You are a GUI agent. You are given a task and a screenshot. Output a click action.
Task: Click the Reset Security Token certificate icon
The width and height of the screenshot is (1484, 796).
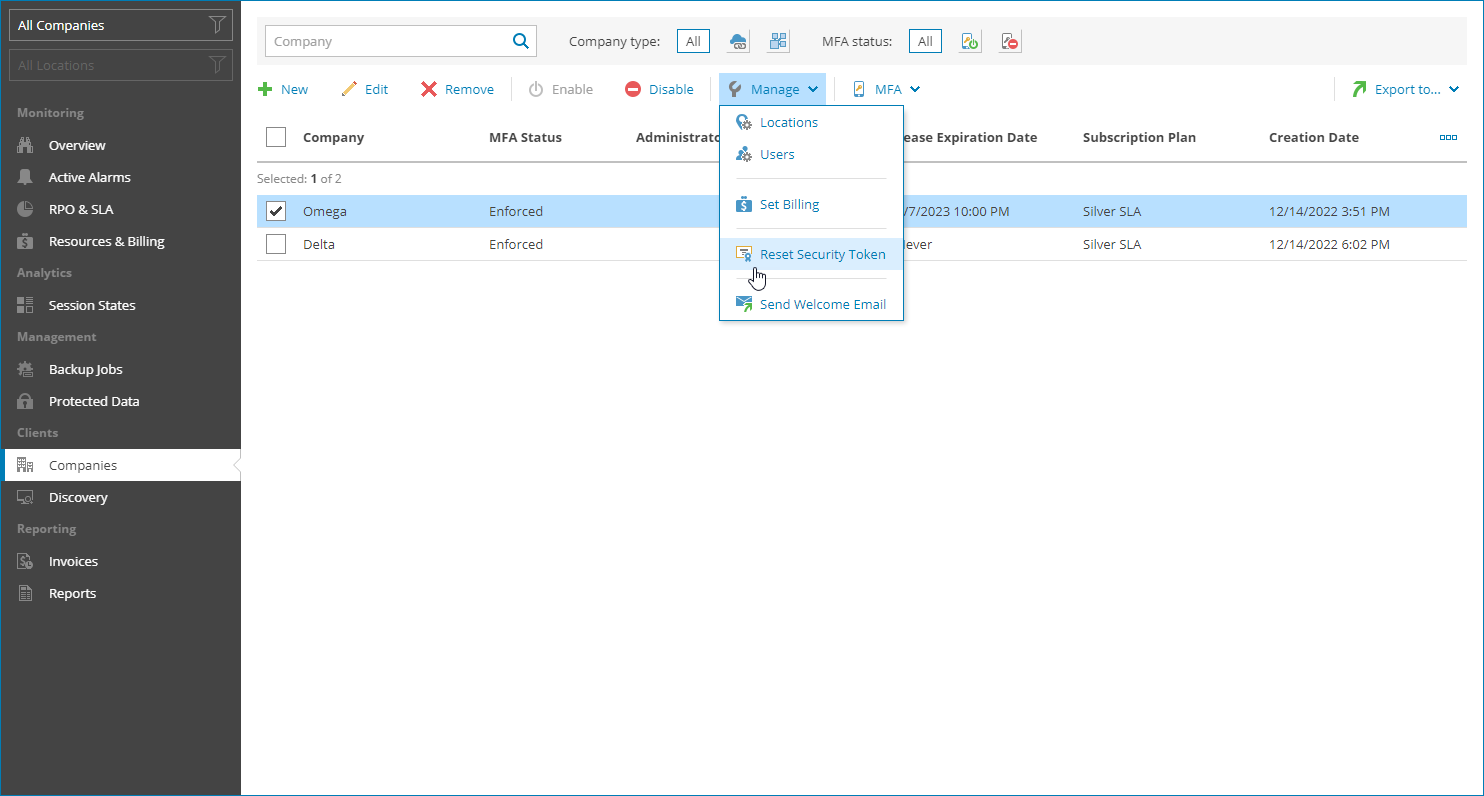743,254
